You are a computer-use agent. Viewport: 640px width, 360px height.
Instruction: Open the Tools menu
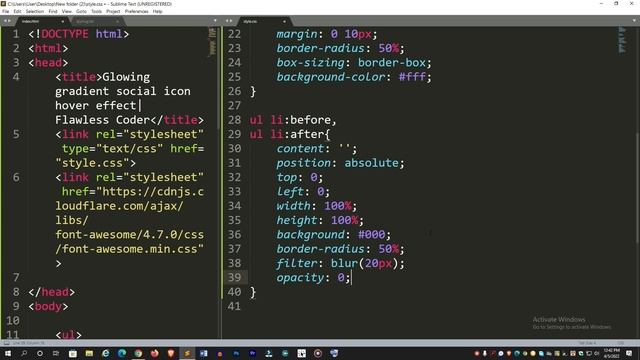[96, 11]
